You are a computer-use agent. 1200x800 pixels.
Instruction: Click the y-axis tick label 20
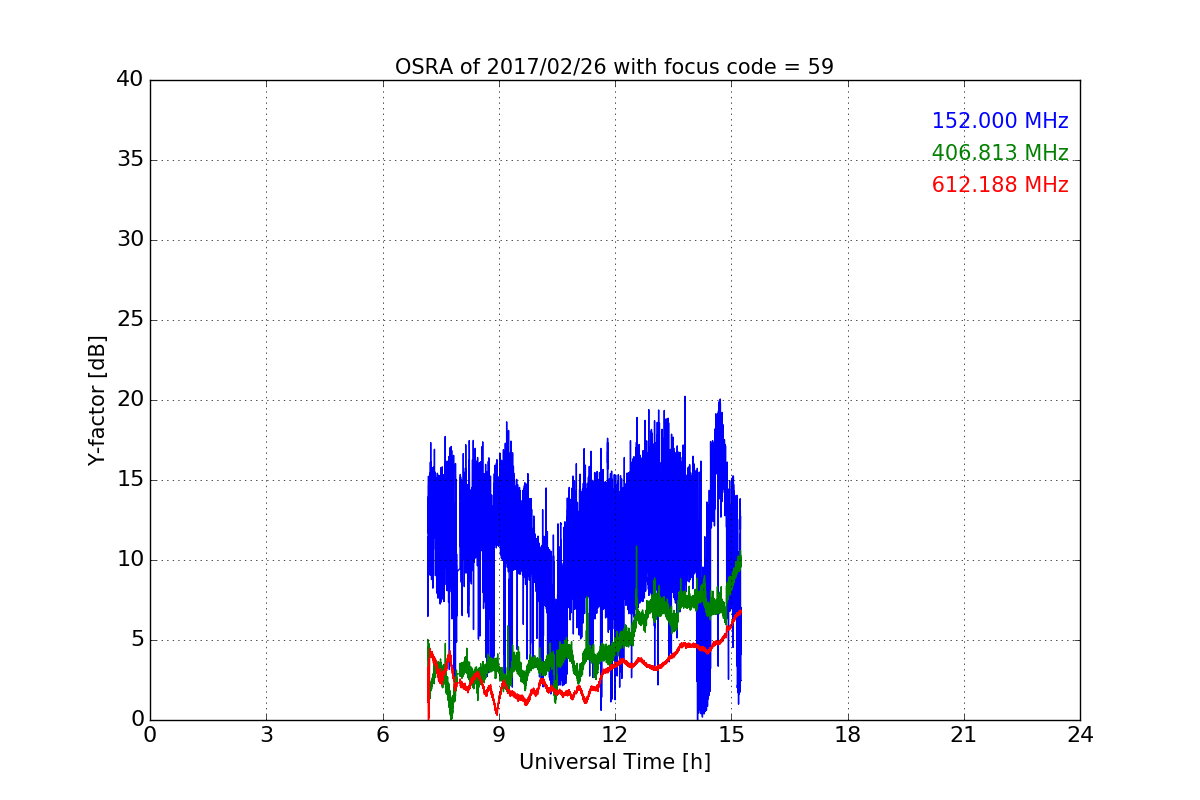tap(130, 400)
